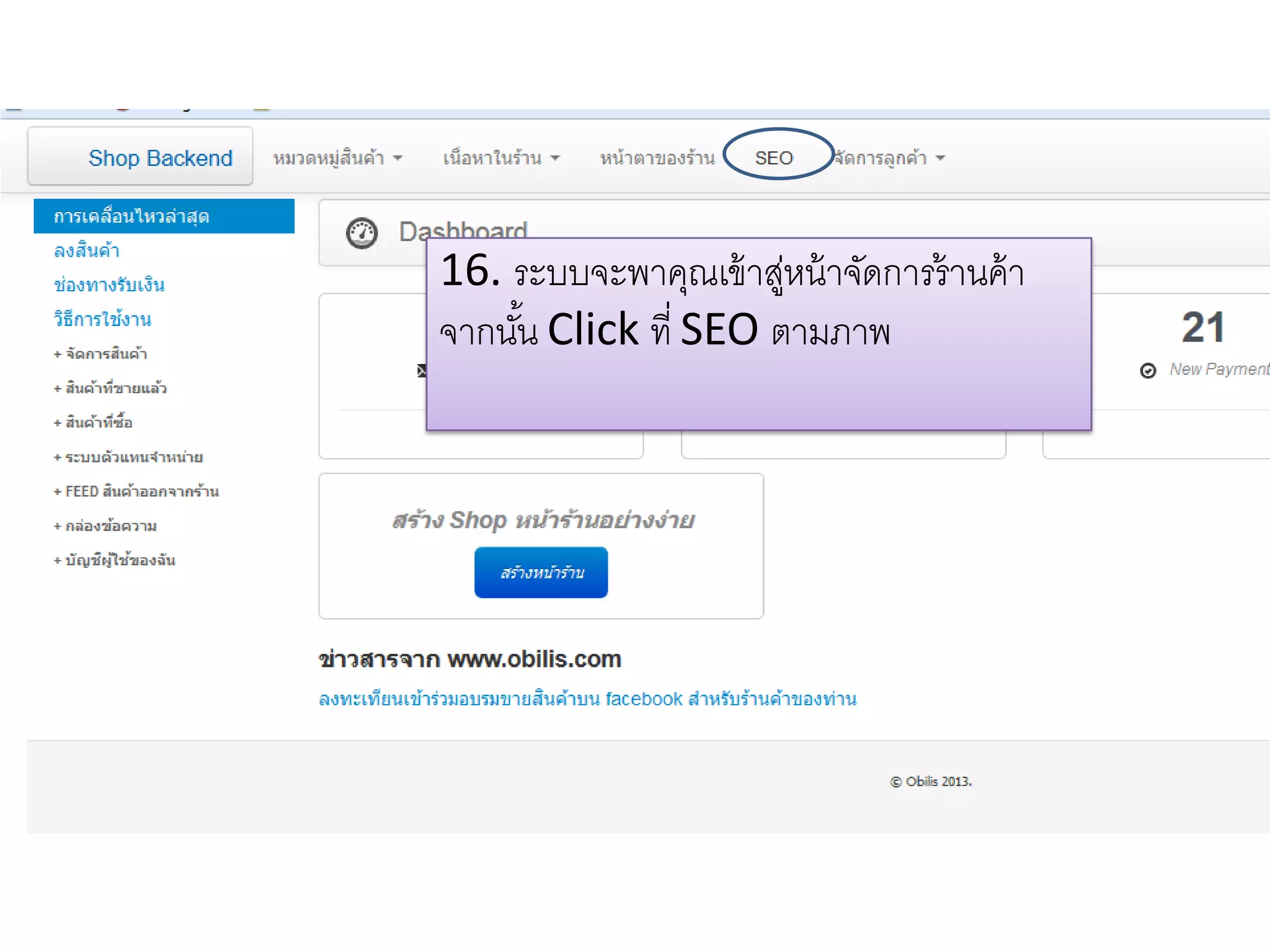Viewport: 1270px width, 952px height.
Task: Select การเคลื่อนไหวล่าสุด in the sidebar
Action: pos(164,216)
